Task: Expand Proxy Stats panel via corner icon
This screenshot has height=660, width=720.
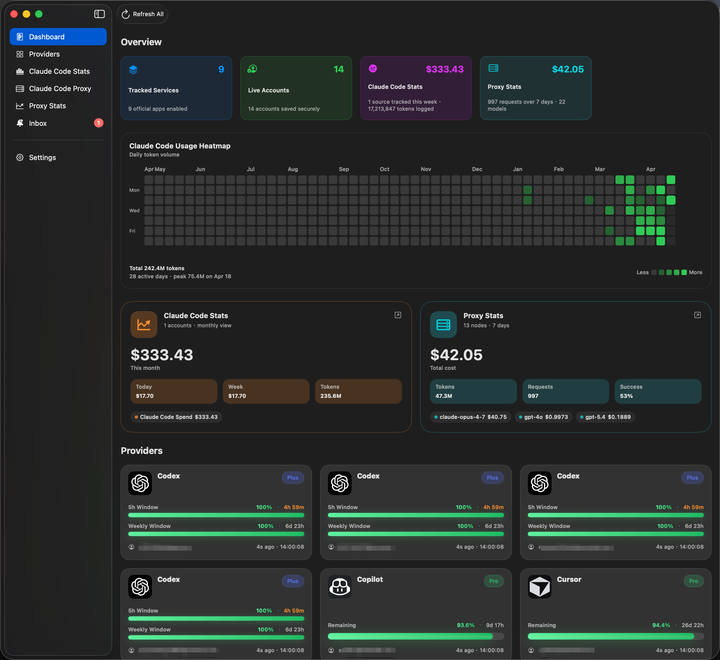Action: pos(697,315)
